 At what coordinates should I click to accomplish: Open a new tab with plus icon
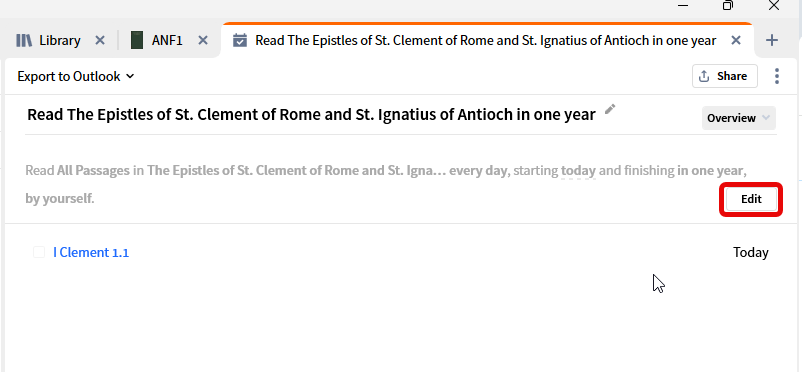pos(771,40)
